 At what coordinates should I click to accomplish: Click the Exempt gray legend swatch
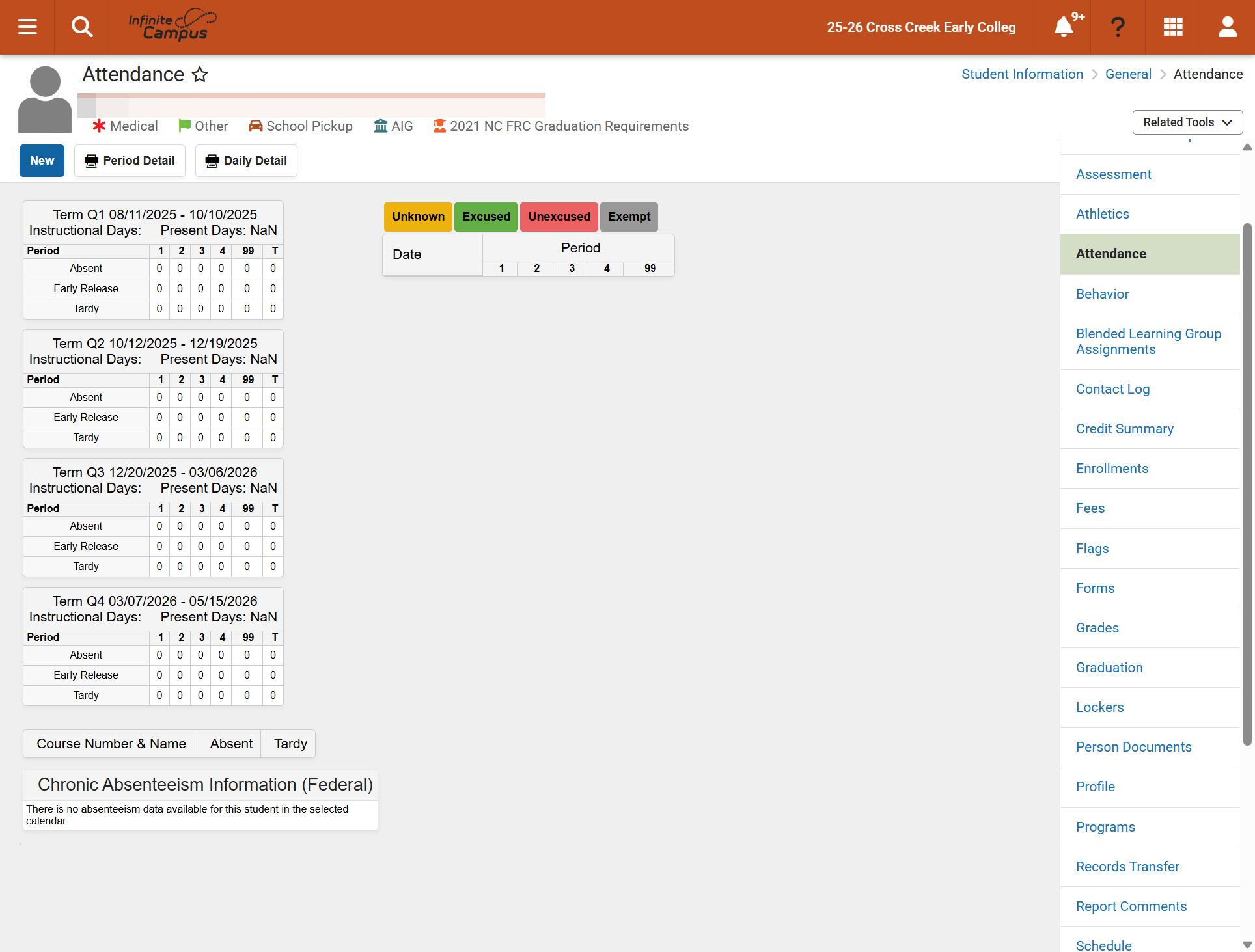629,217
